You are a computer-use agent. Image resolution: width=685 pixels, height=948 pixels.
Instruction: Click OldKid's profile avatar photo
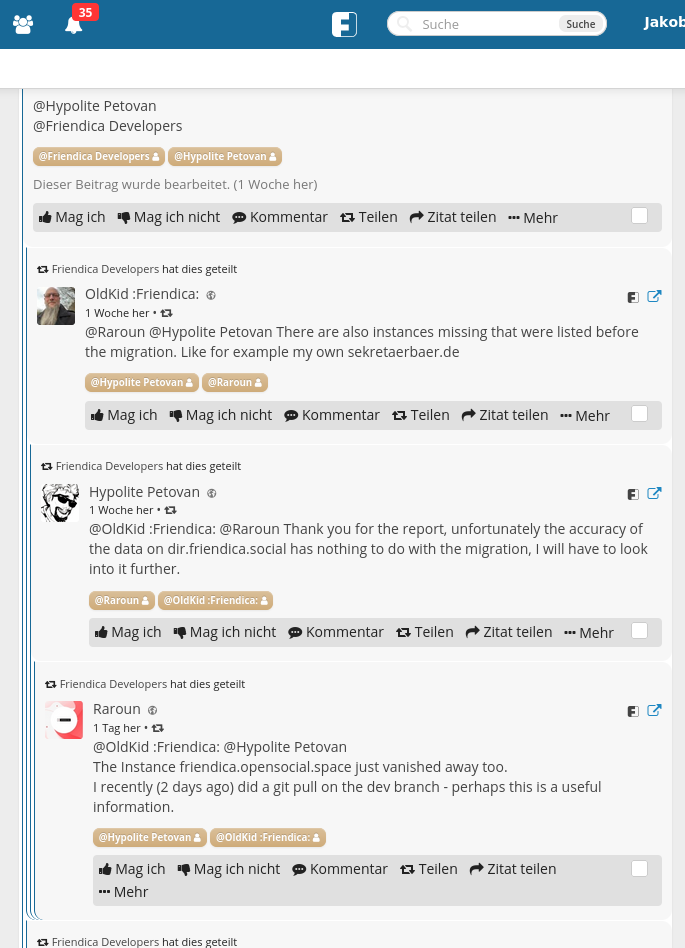click(56, 306)
